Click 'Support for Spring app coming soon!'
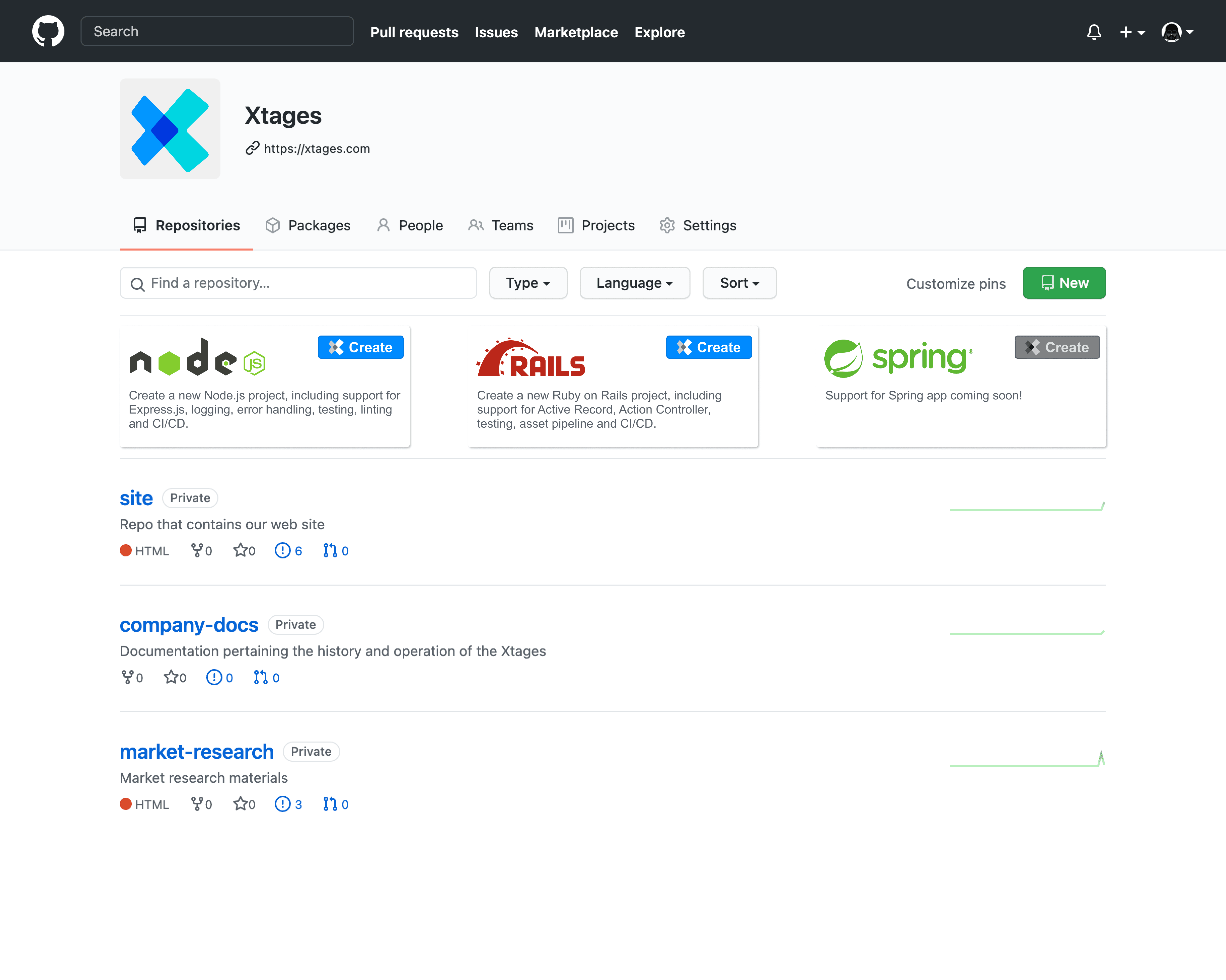This screenshot has width=1226, height=980. coord(924,395)
